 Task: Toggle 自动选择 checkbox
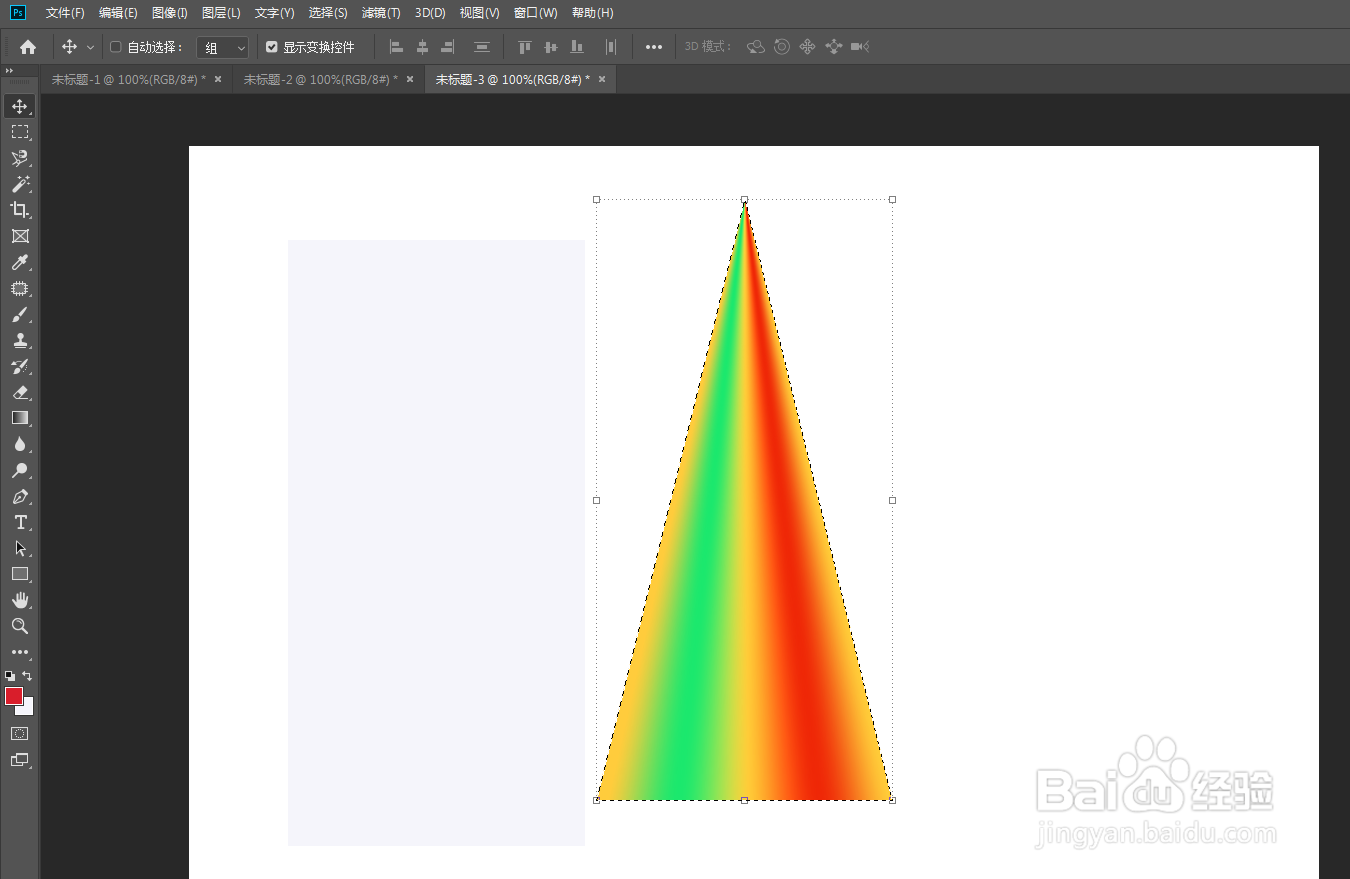pyautogui.click(x=115, y=47)
